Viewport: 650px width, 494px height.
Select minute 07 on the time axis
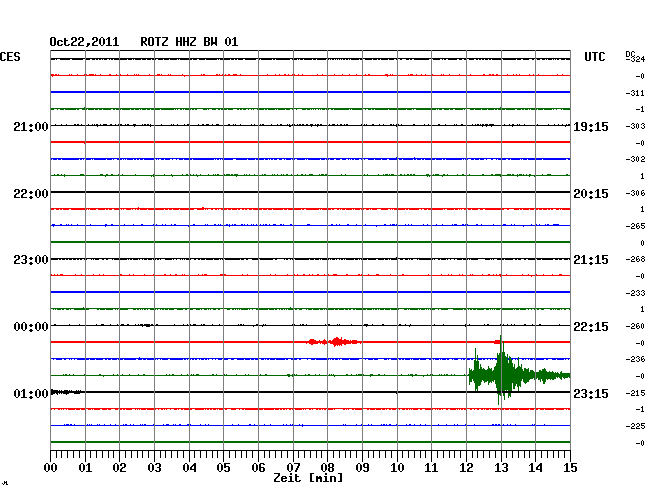pos(293,467)
